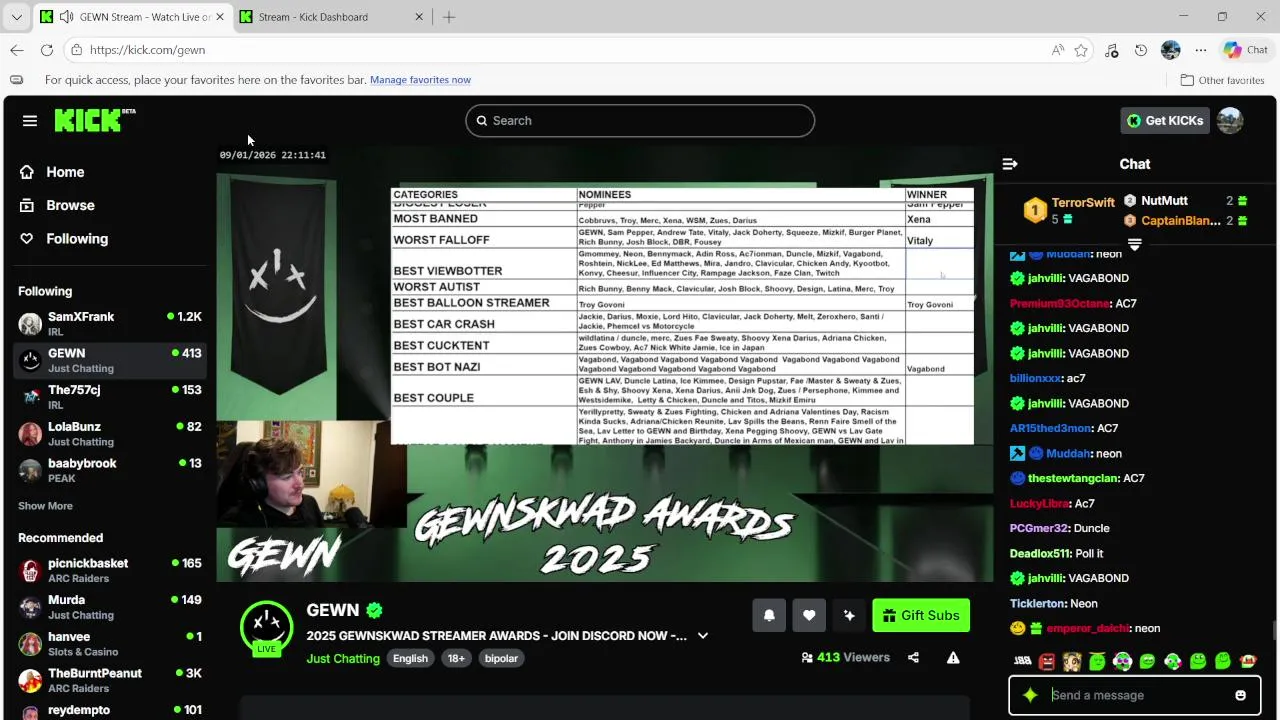This screenshot has width=1280, height=720.
Task: Open the Other favorites folder
Action: [x=1222, y=80]
